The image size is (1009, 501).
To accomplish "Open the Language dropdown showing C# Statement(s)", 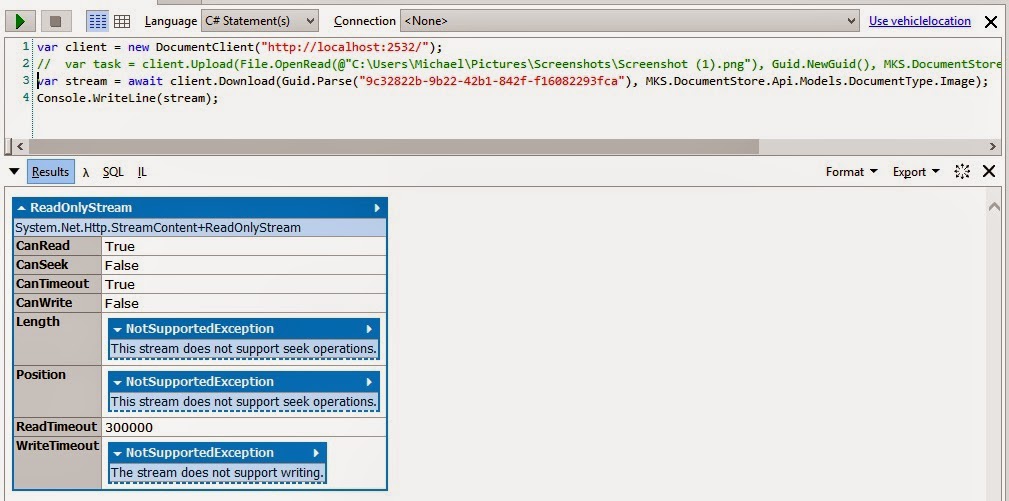I will pos(260,21).
